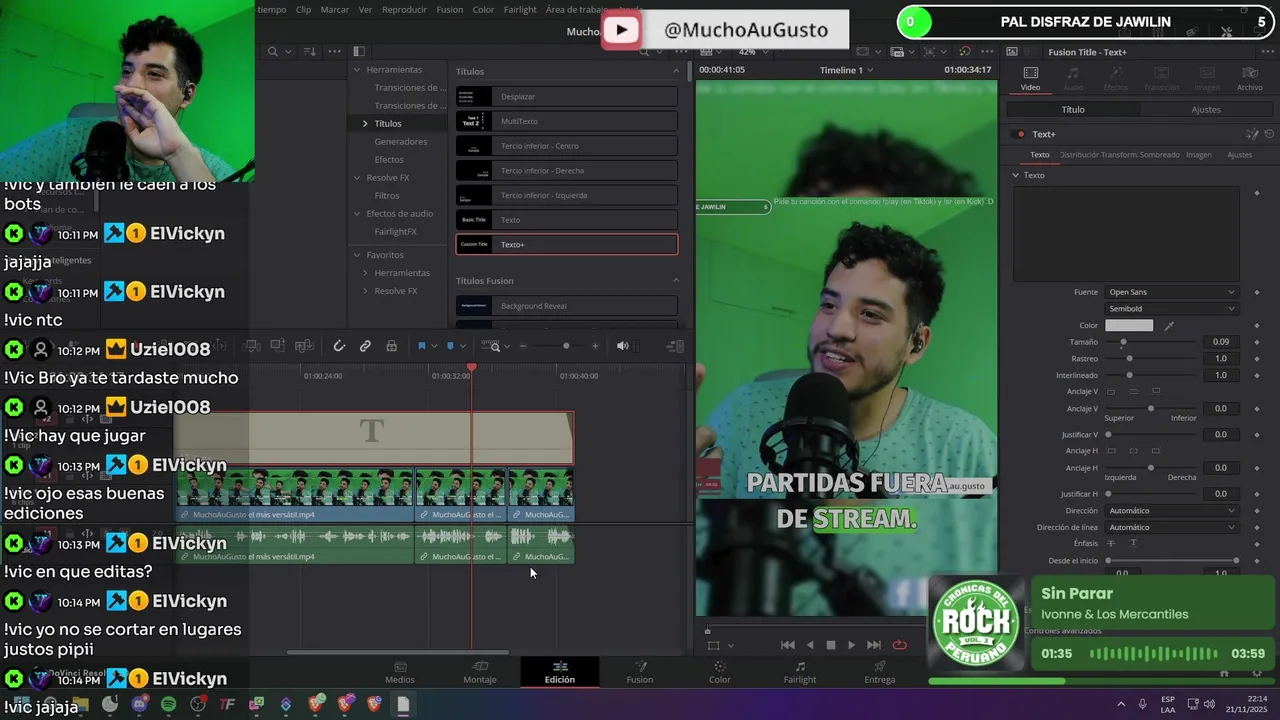Toggle the keyframe diamond for Tamaño

[x=1257, y=342]
